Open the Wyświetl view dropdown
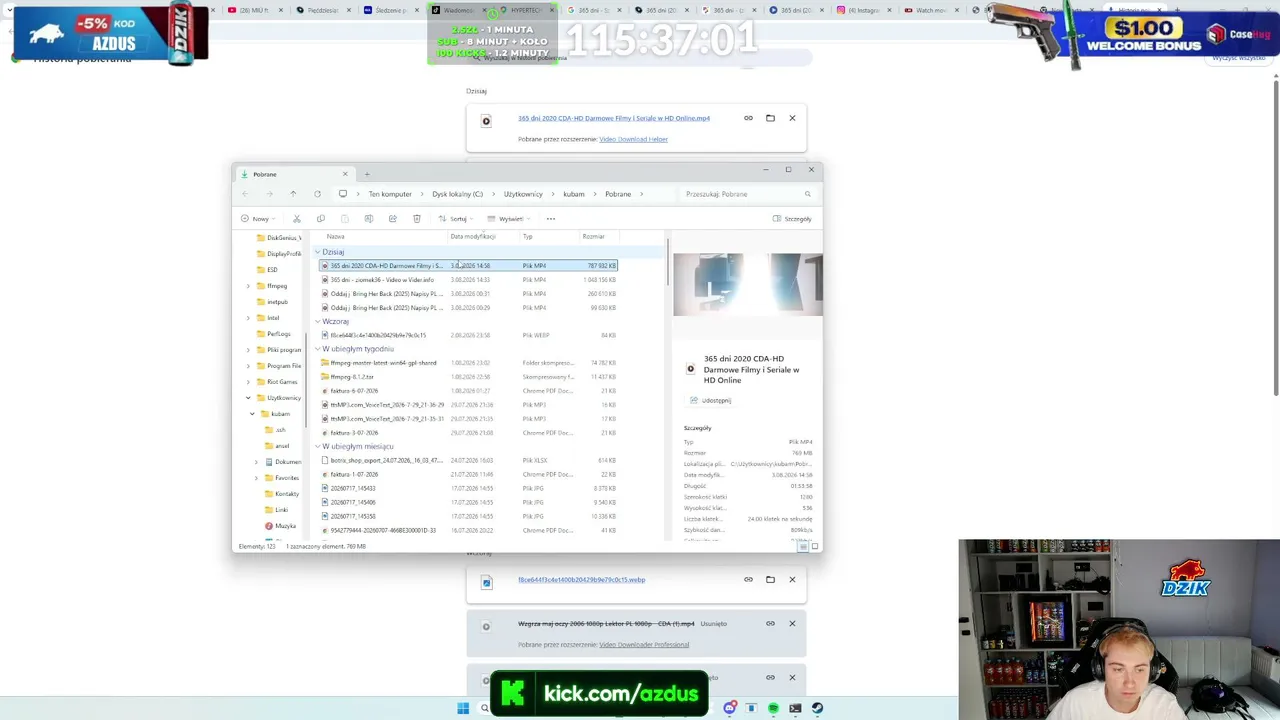 [508, 219]
